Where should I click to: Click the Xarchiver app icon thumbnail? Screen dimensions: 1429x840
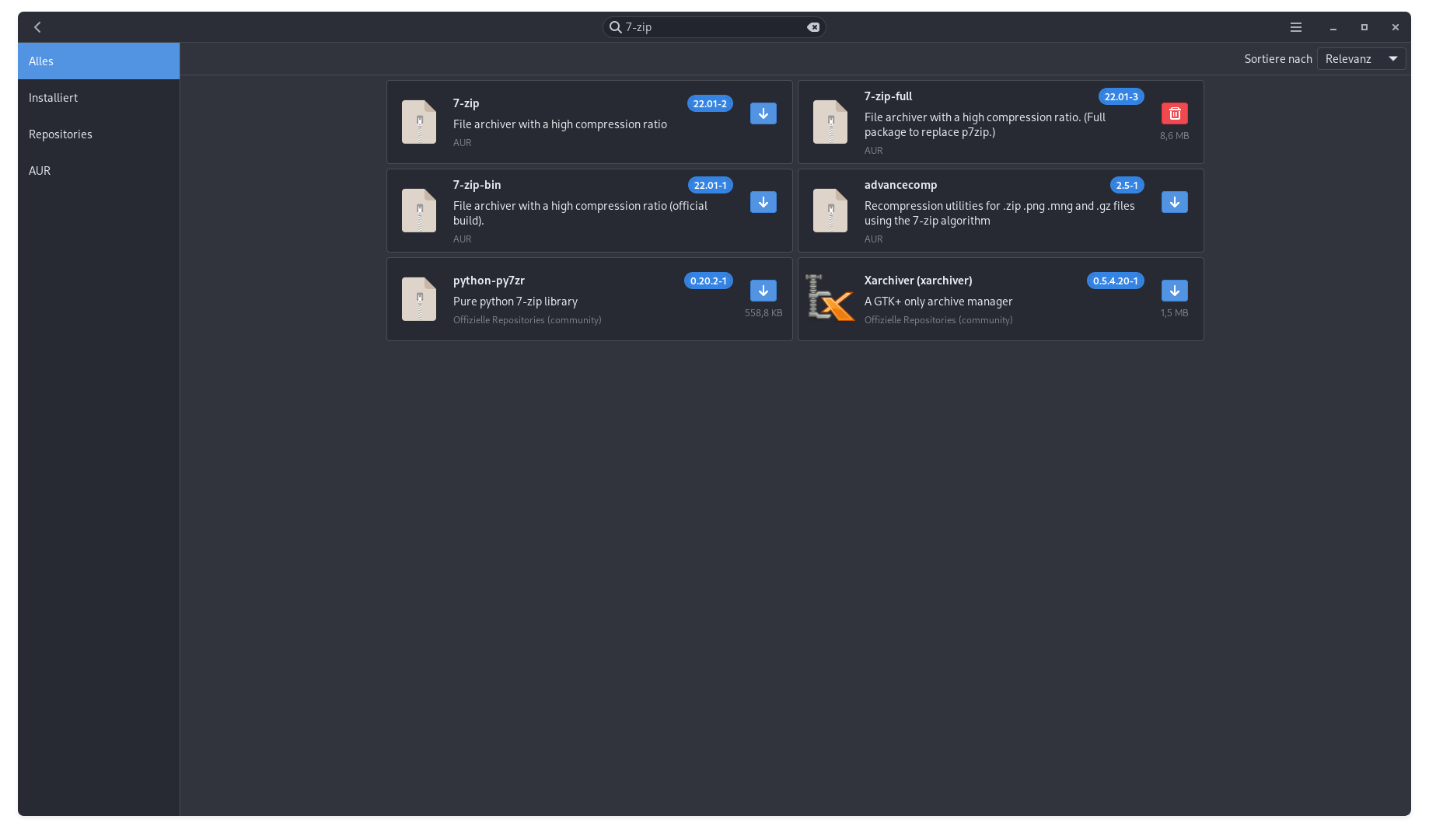click(830, 298)
